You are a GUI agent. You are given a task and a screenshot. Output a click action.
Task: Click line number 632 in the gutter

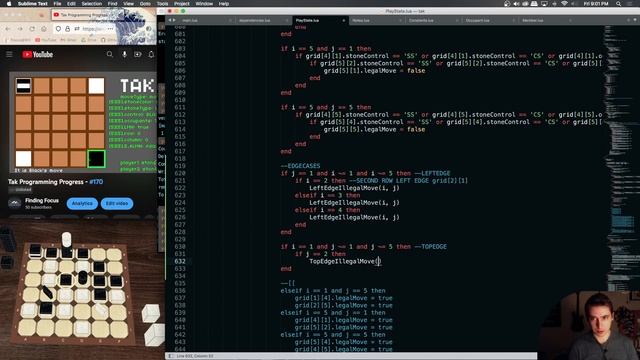(180, 261)
